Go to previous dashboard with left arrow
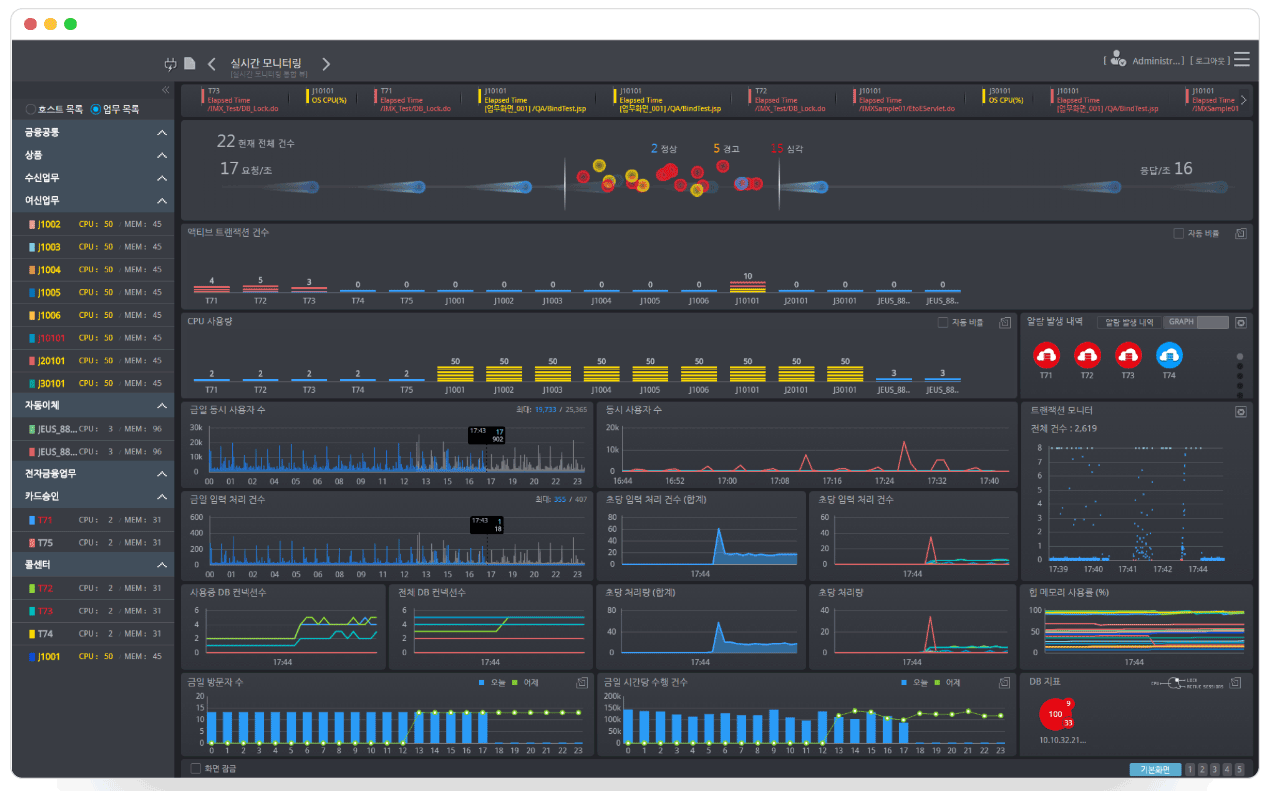1270x791 pixels. [x=212, y=64]
